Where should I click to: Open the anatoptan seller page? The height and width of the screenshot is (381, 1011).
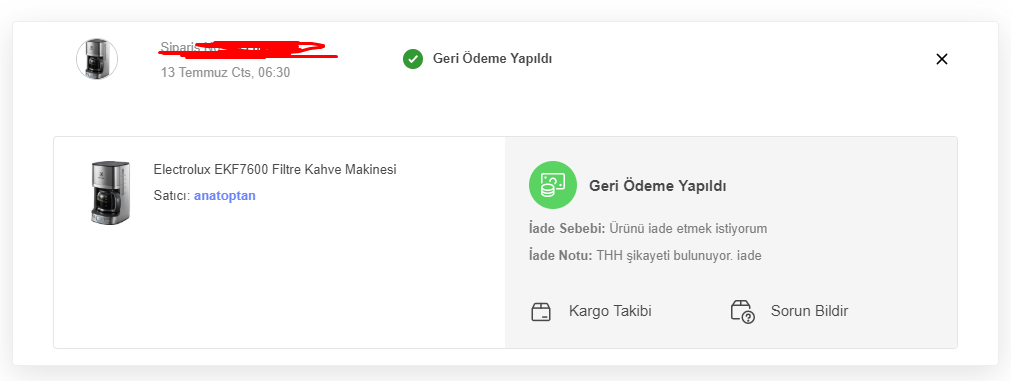tap(224, 195)
